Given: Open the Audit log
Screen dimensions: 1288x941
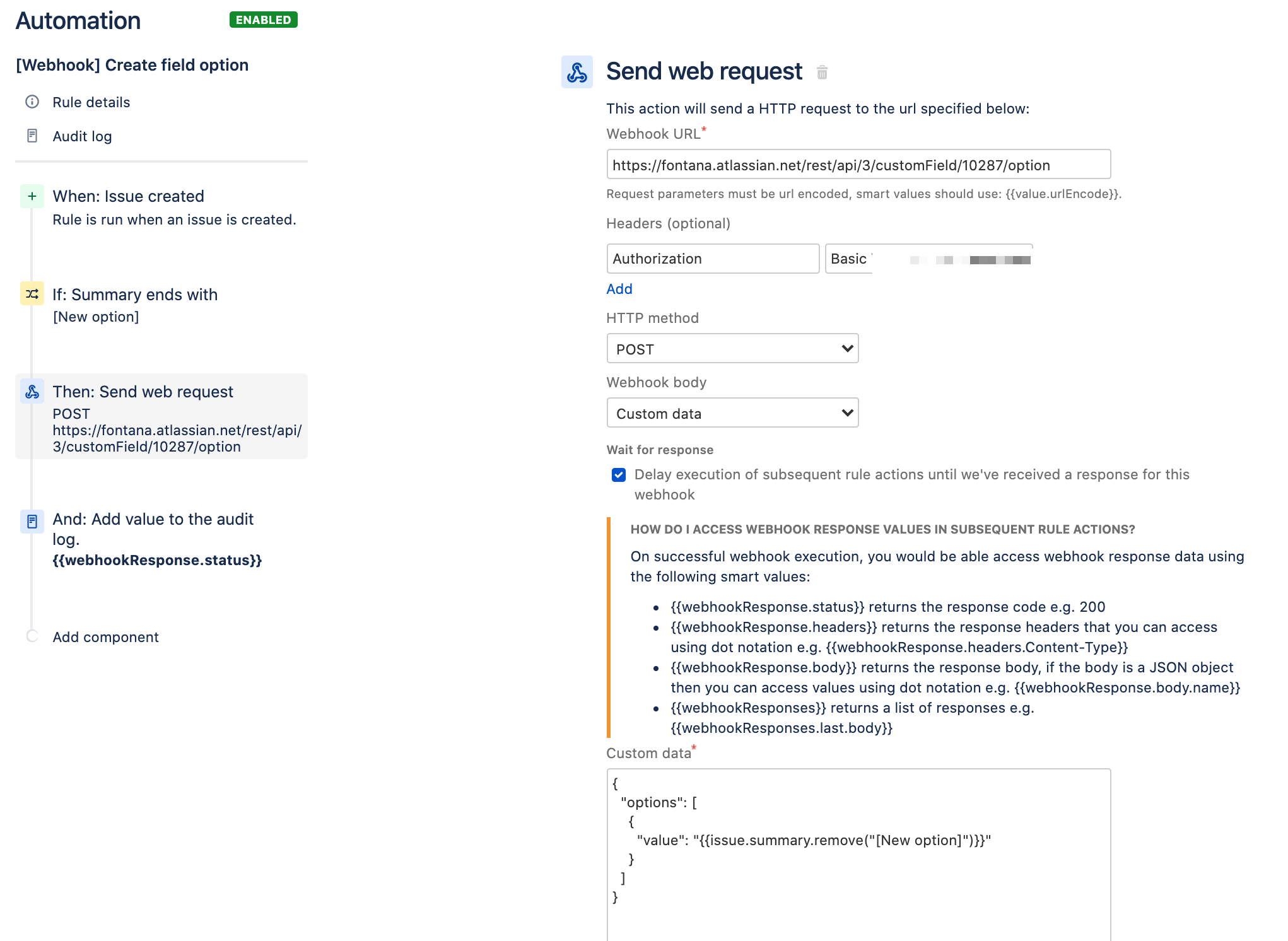Looking at the screenshot, I should tap(82, 136).
